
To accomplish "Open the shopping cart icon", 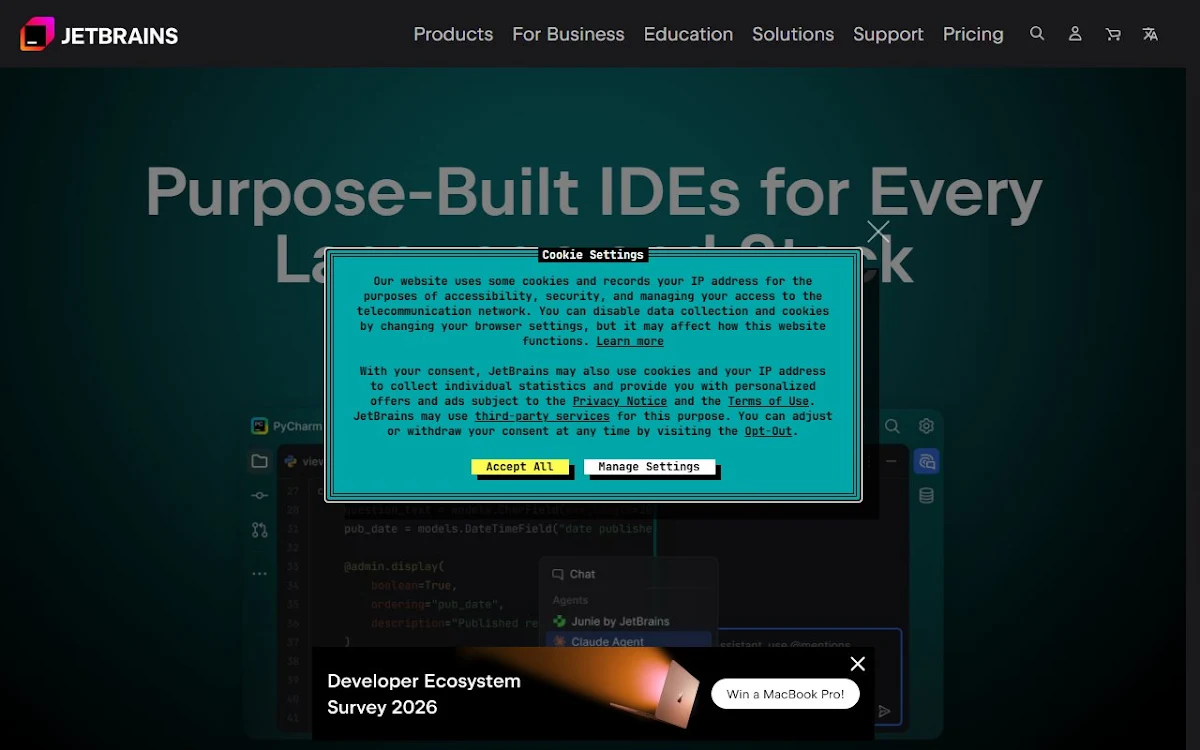I will point(1113,34).
